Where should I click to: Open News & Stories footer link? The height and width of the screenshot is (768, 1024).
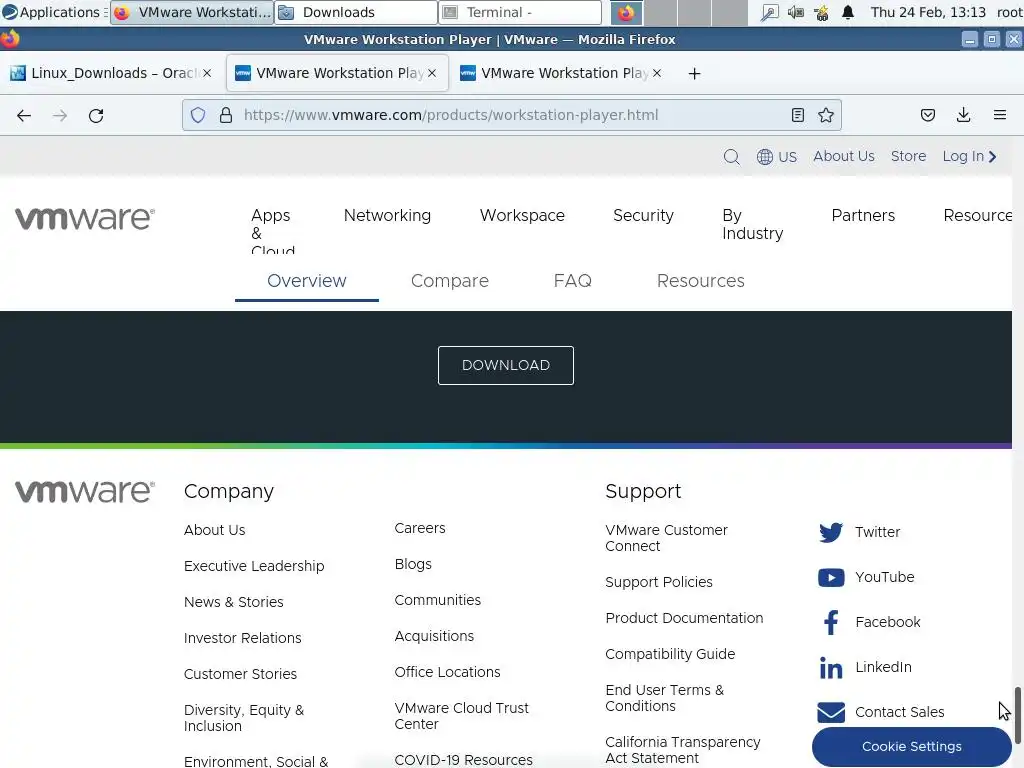tap(234, 602)
